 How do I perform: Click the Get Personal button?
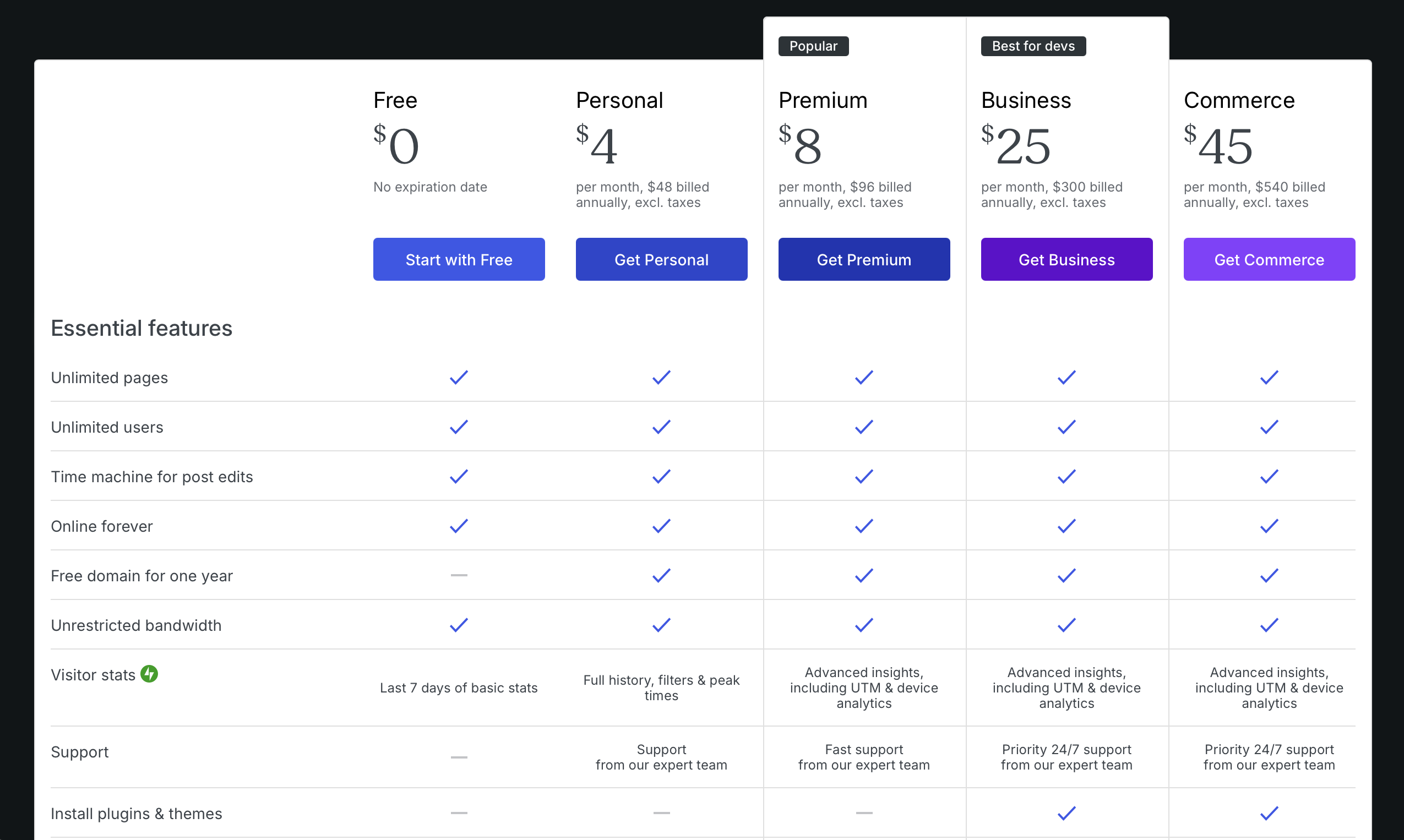(x=661, y=259)
